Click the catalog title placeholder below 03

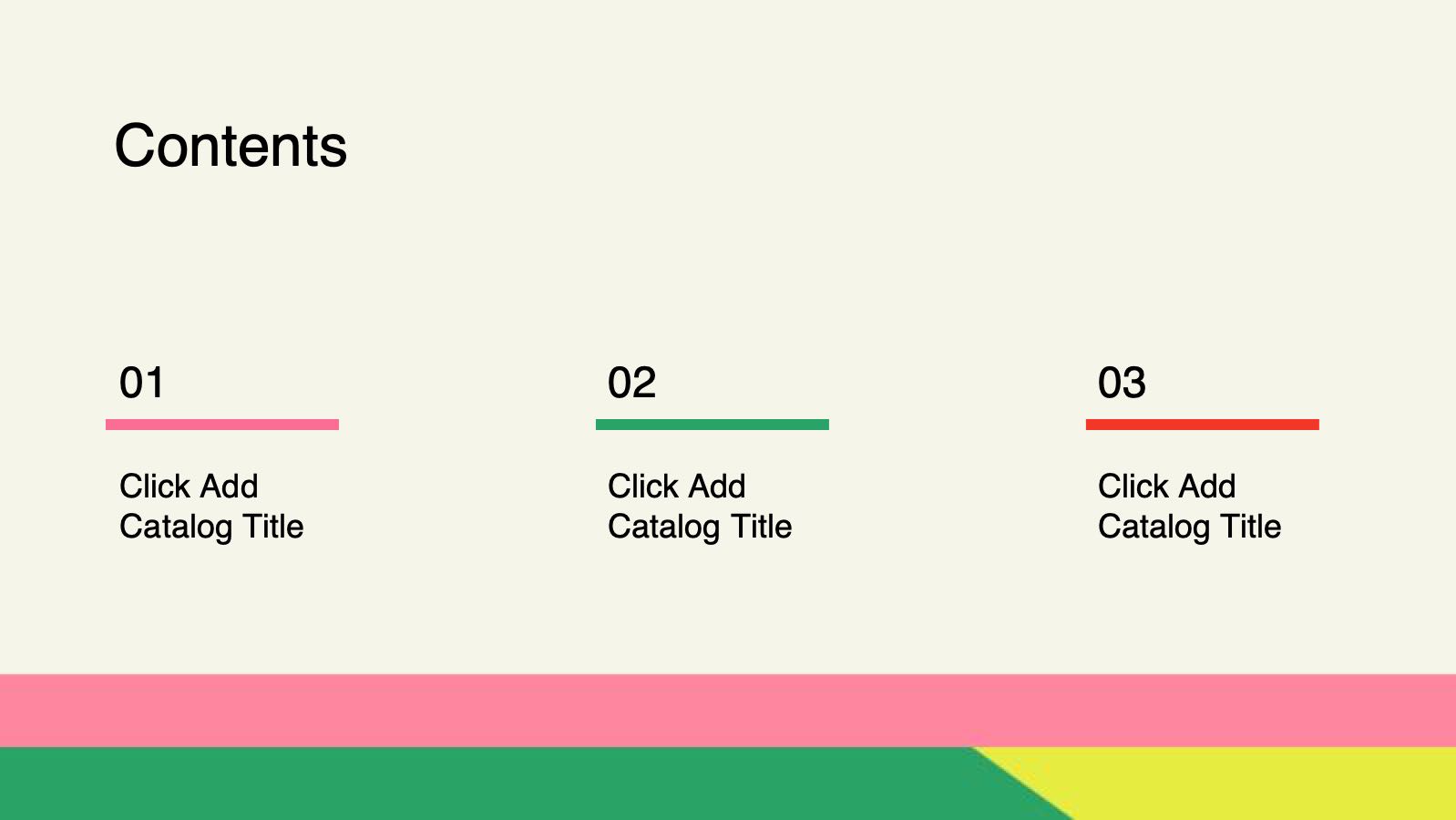click(1190, 507)
